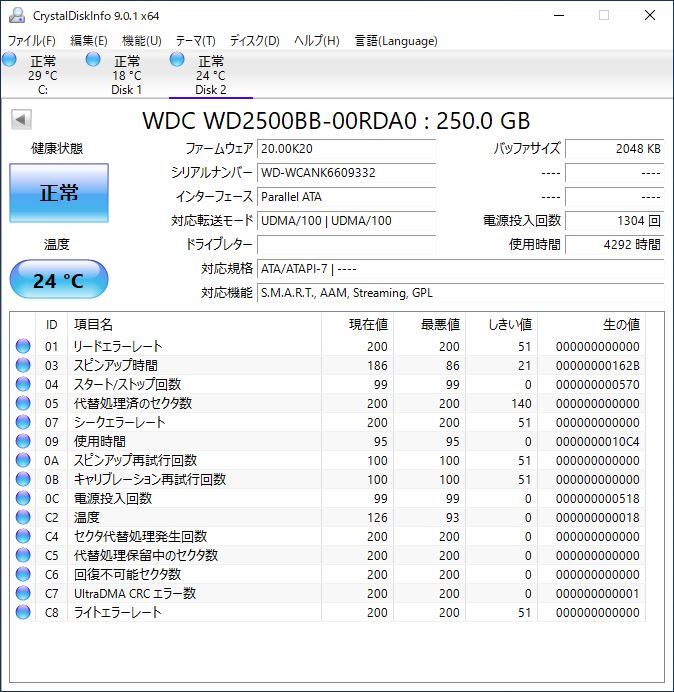
Task: Click raw value 0000000010C4 in 使用時間 row
Action: point(598,442)
